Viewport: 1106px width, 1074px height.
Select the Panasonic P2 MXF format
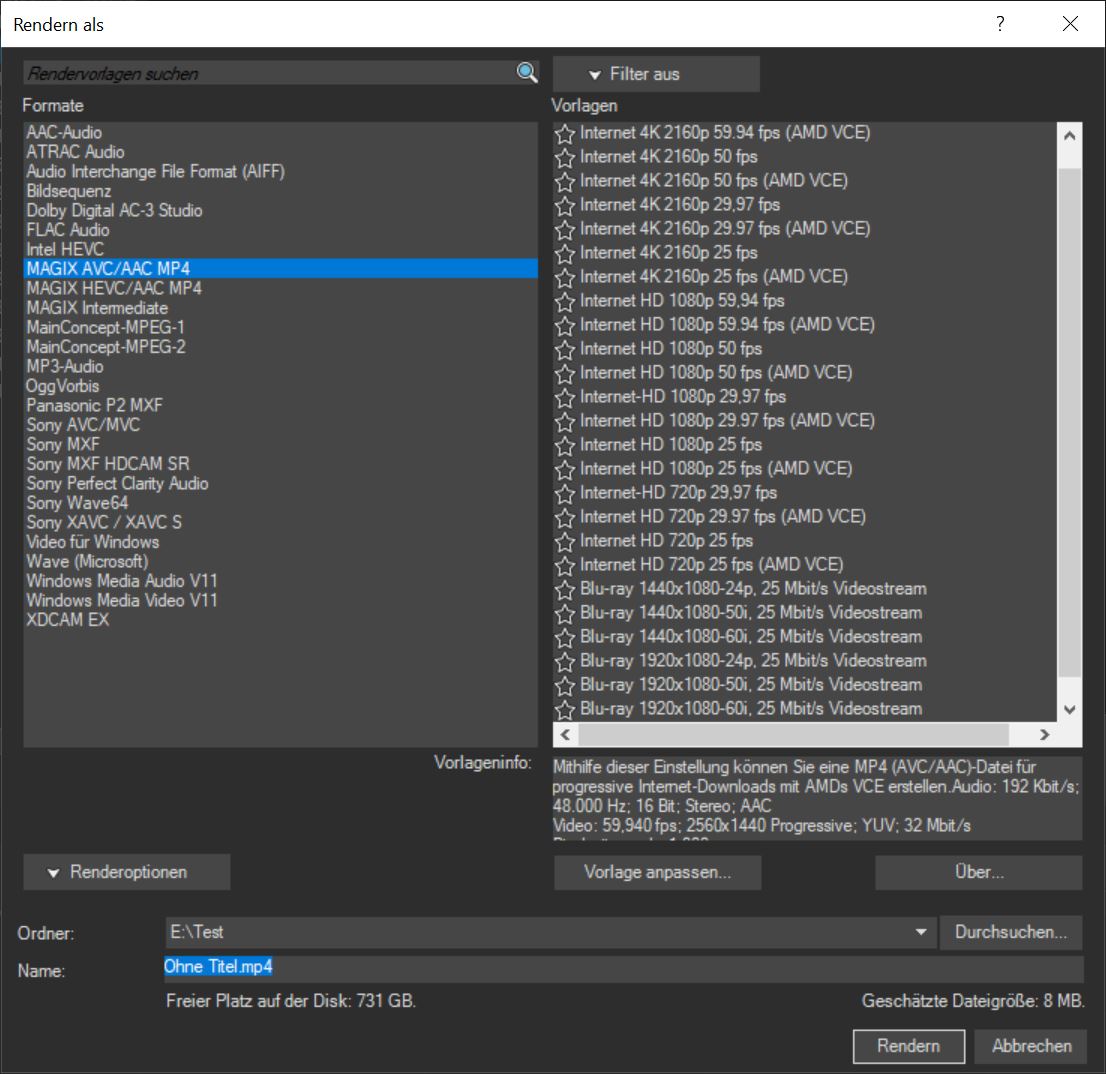[281, 405]
